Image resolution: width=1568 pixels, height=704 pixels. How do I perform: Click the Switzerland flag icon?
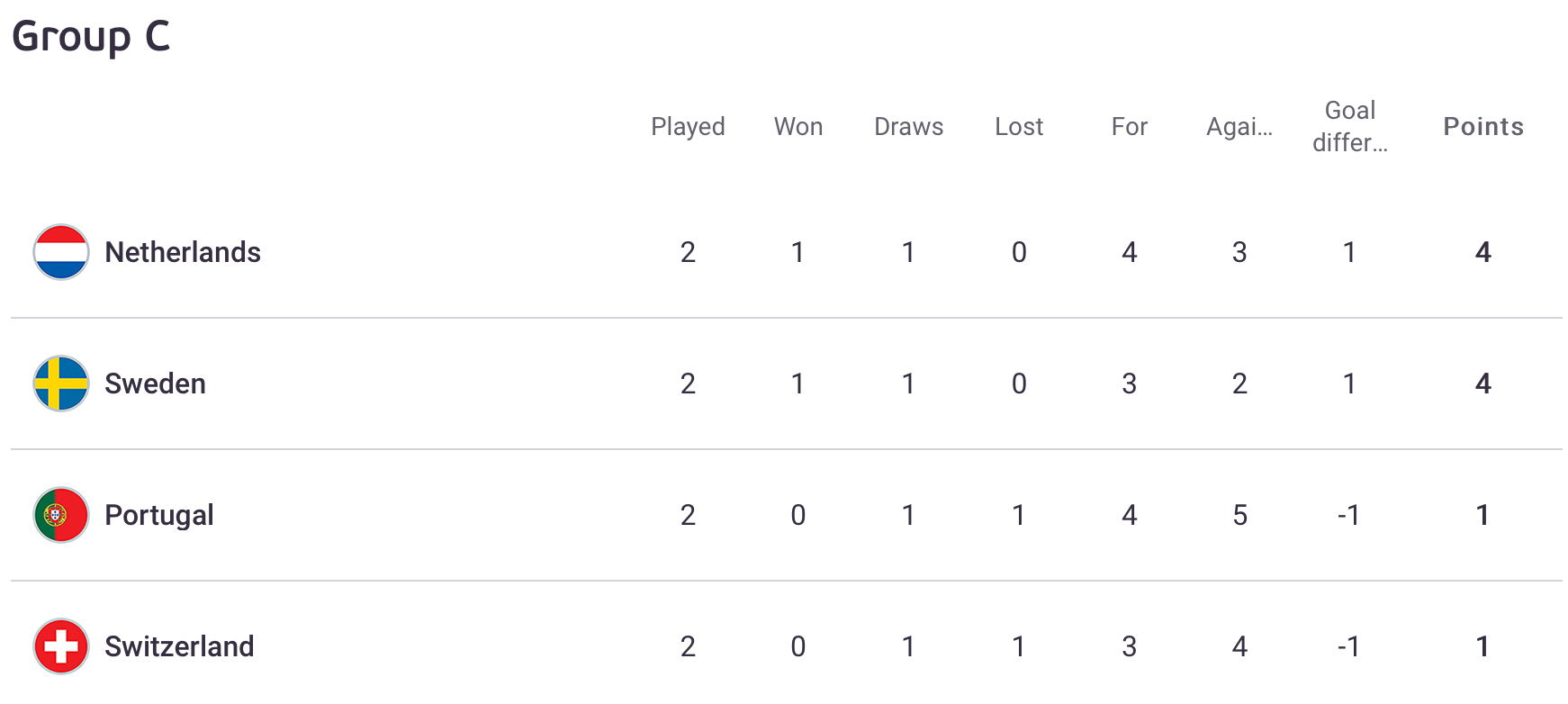(61, 646)
